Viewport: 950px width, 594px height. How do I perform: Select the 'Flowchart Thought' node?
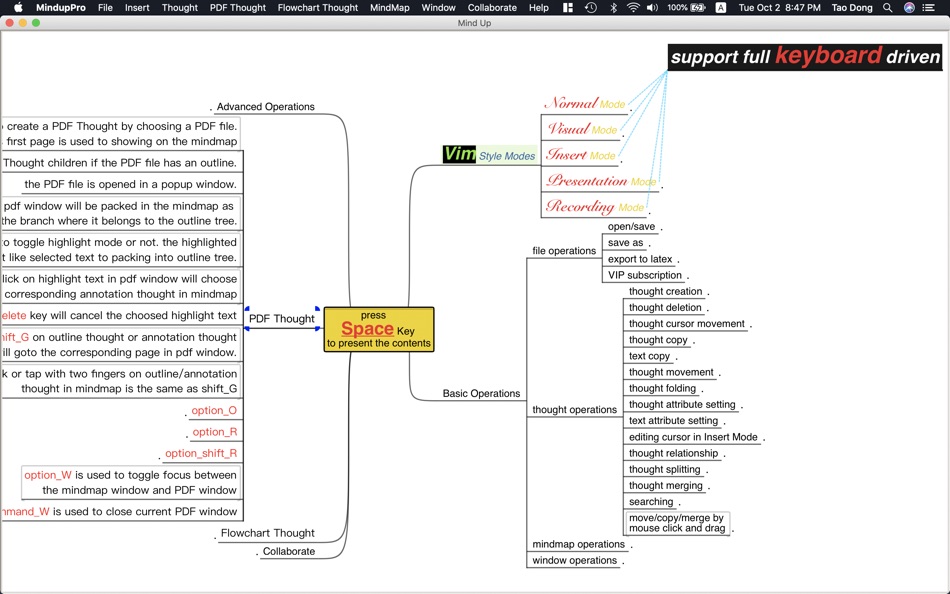(x=267, y=533)
